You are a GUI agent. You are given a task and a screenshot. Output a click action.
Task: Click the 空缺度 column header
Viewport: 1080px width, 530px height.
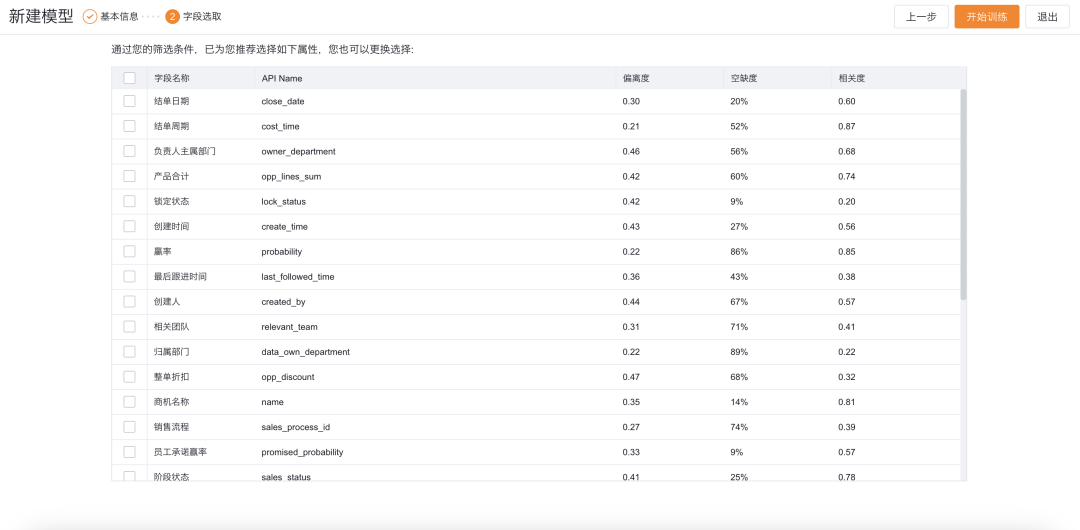(x=744, y=78)
